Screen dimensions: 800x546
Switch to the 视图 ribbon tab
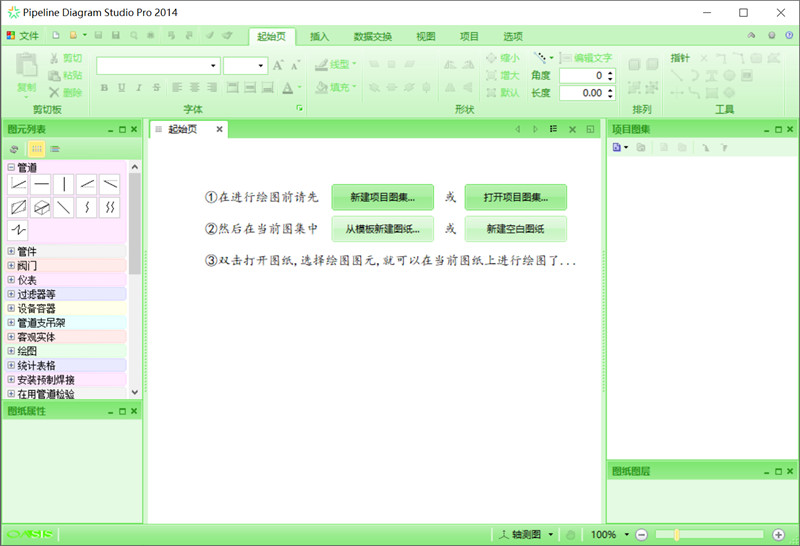[x=426, y=36]
